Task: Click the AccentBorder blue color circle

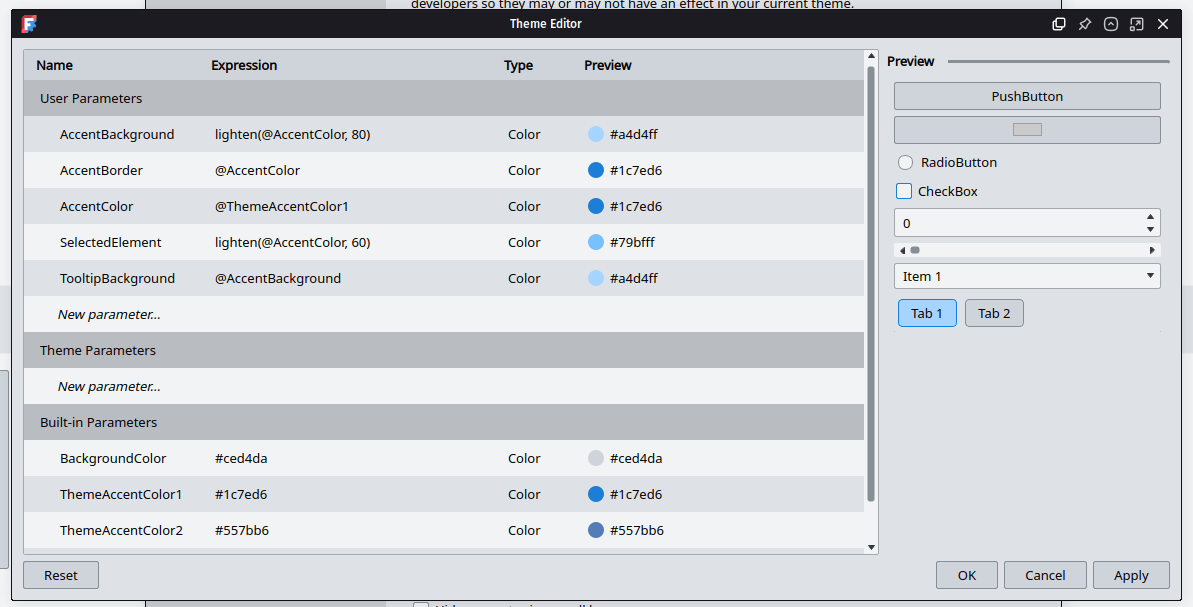Action: click(596, 170)
